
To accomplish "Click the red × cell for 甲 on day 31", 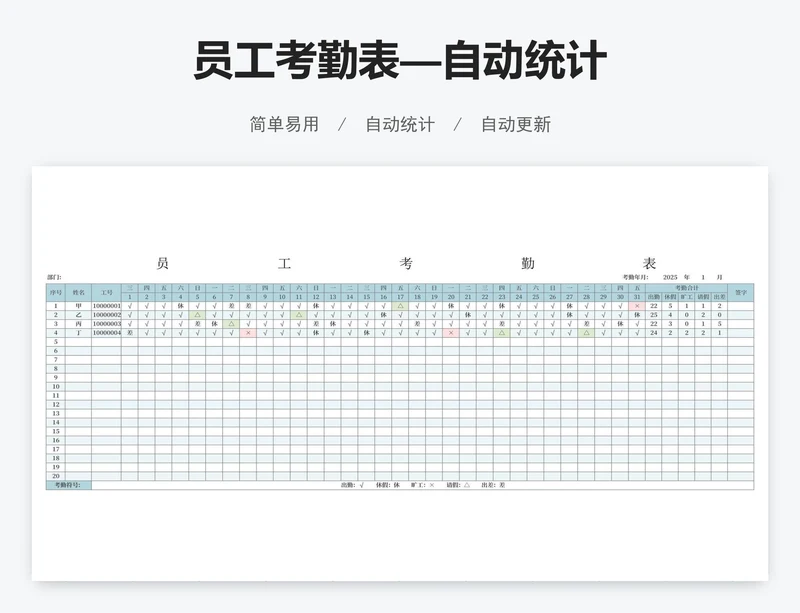I will [637, 306].
